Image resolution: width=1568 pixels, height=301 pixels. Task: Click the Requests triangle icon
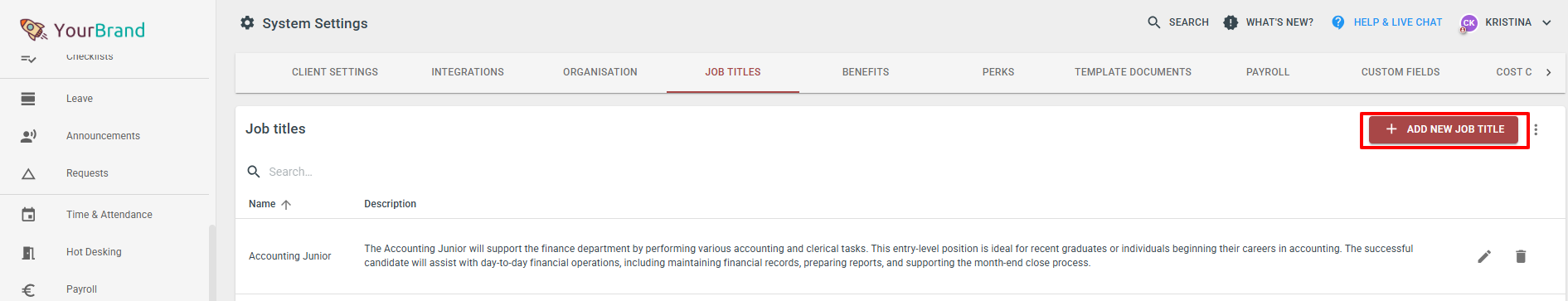click(28, 173)
